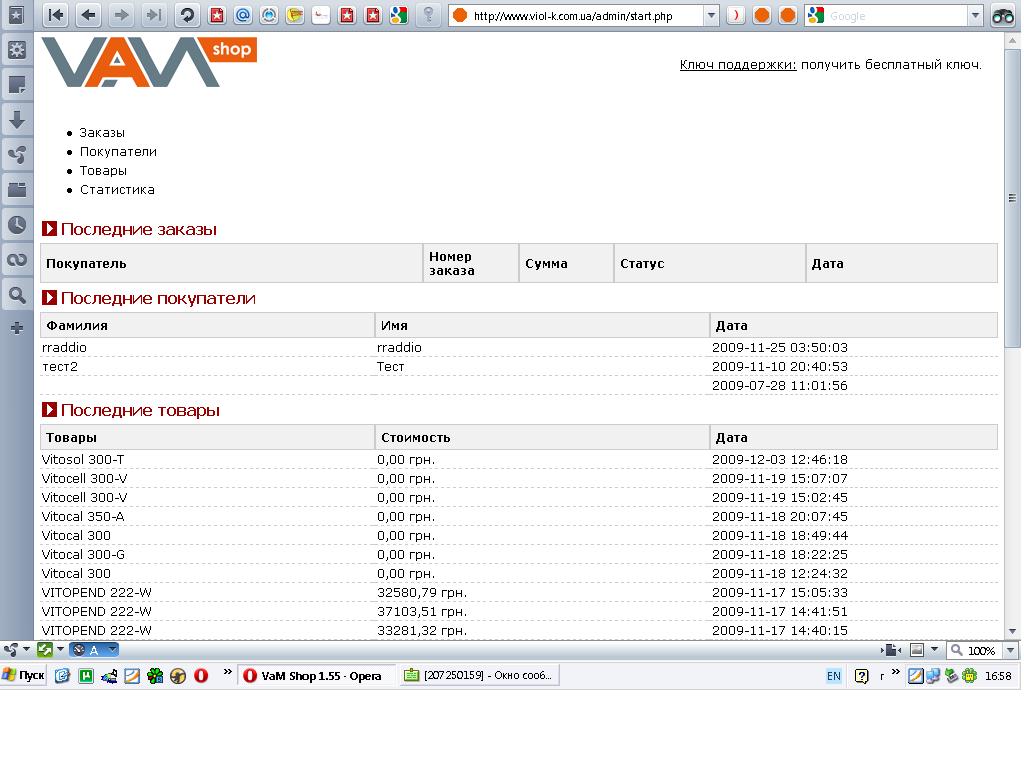Click the browser Back arrow button

tap(89, 15)
